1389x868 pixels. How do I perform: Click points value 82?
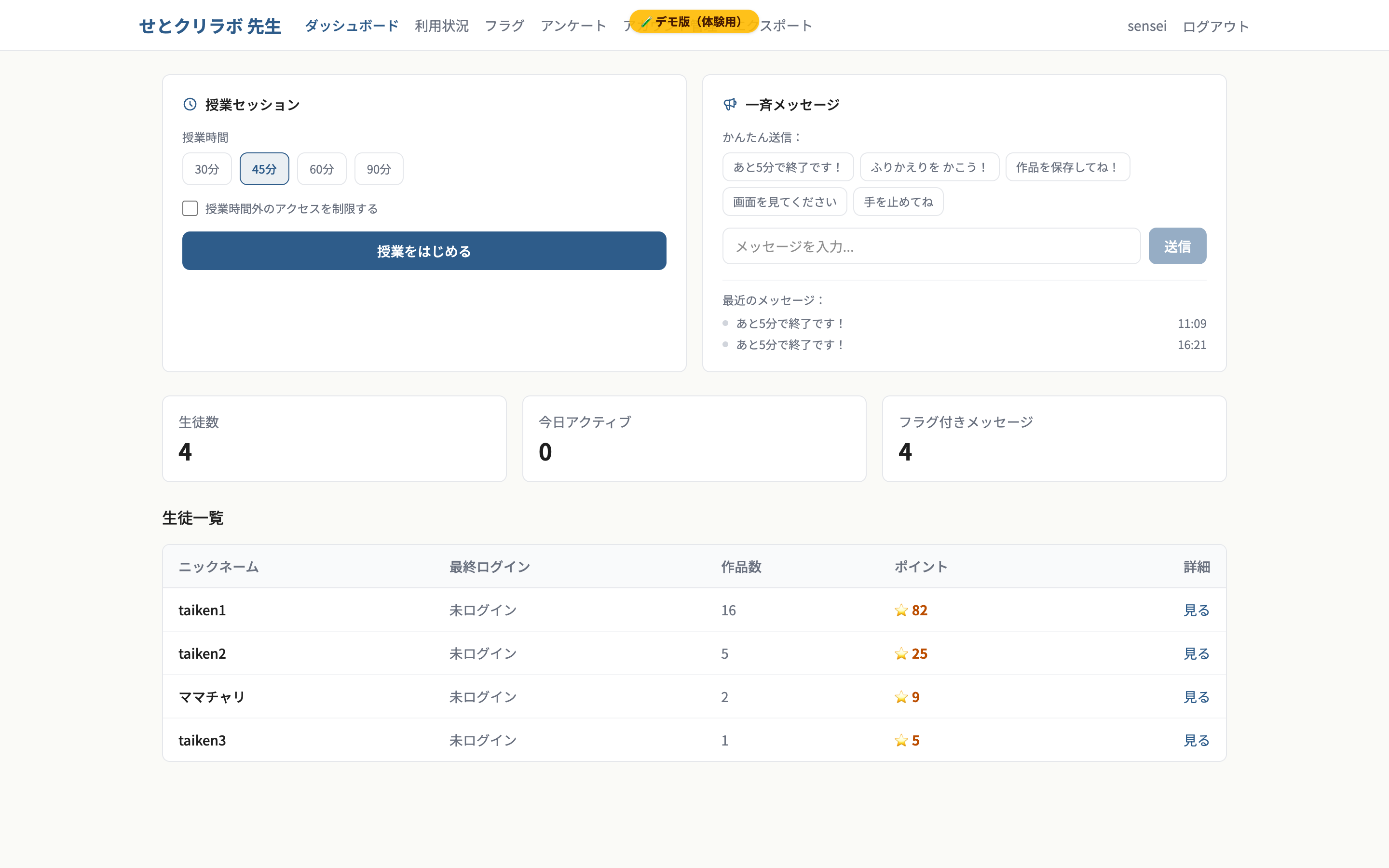click(920, 610)
